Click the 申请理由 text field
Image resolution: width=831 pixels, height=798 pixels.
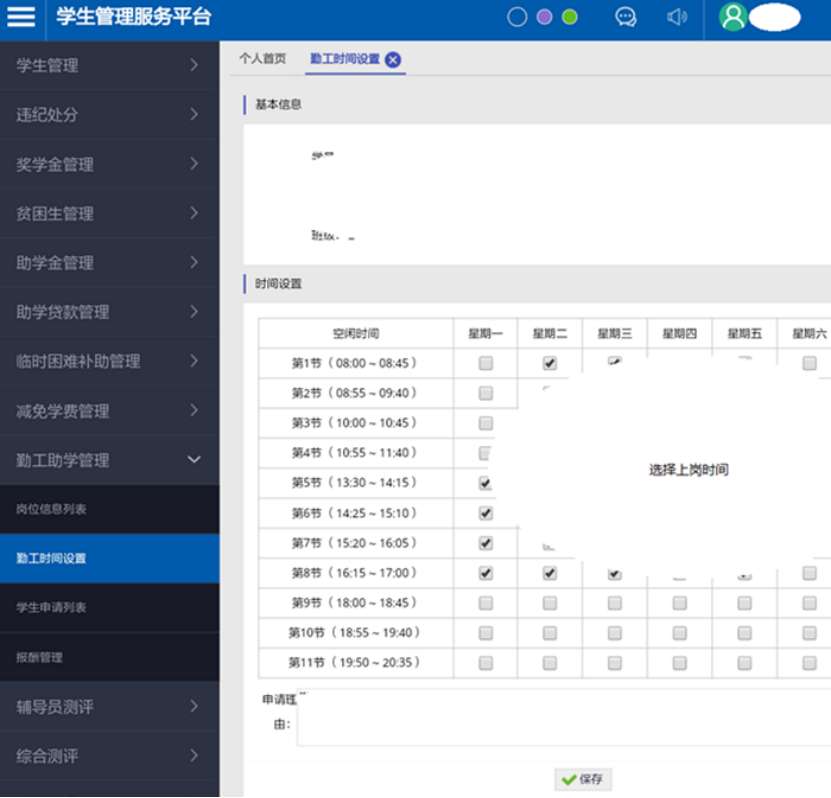[560, 718]
